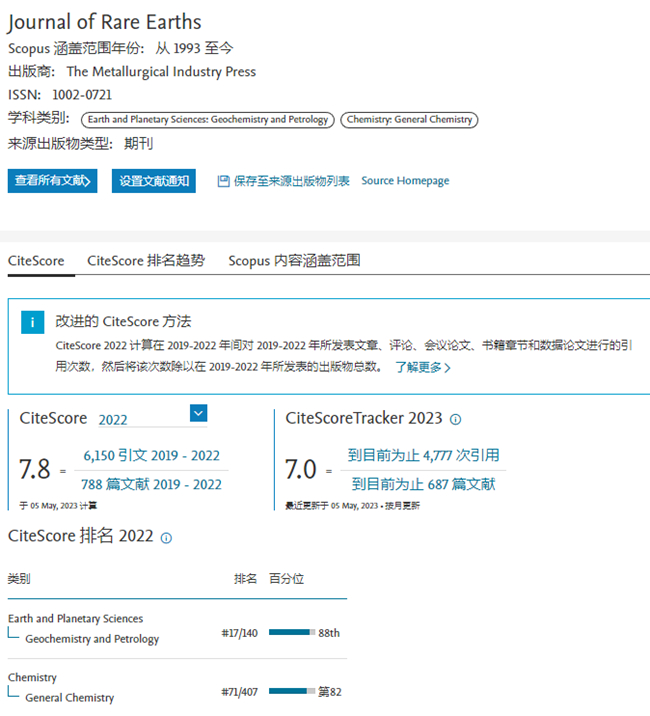Click the 到目前为止 687 篇文献 link
This screenshot has height=716, width=650.
pyautogui.click(x=424, y=484)
